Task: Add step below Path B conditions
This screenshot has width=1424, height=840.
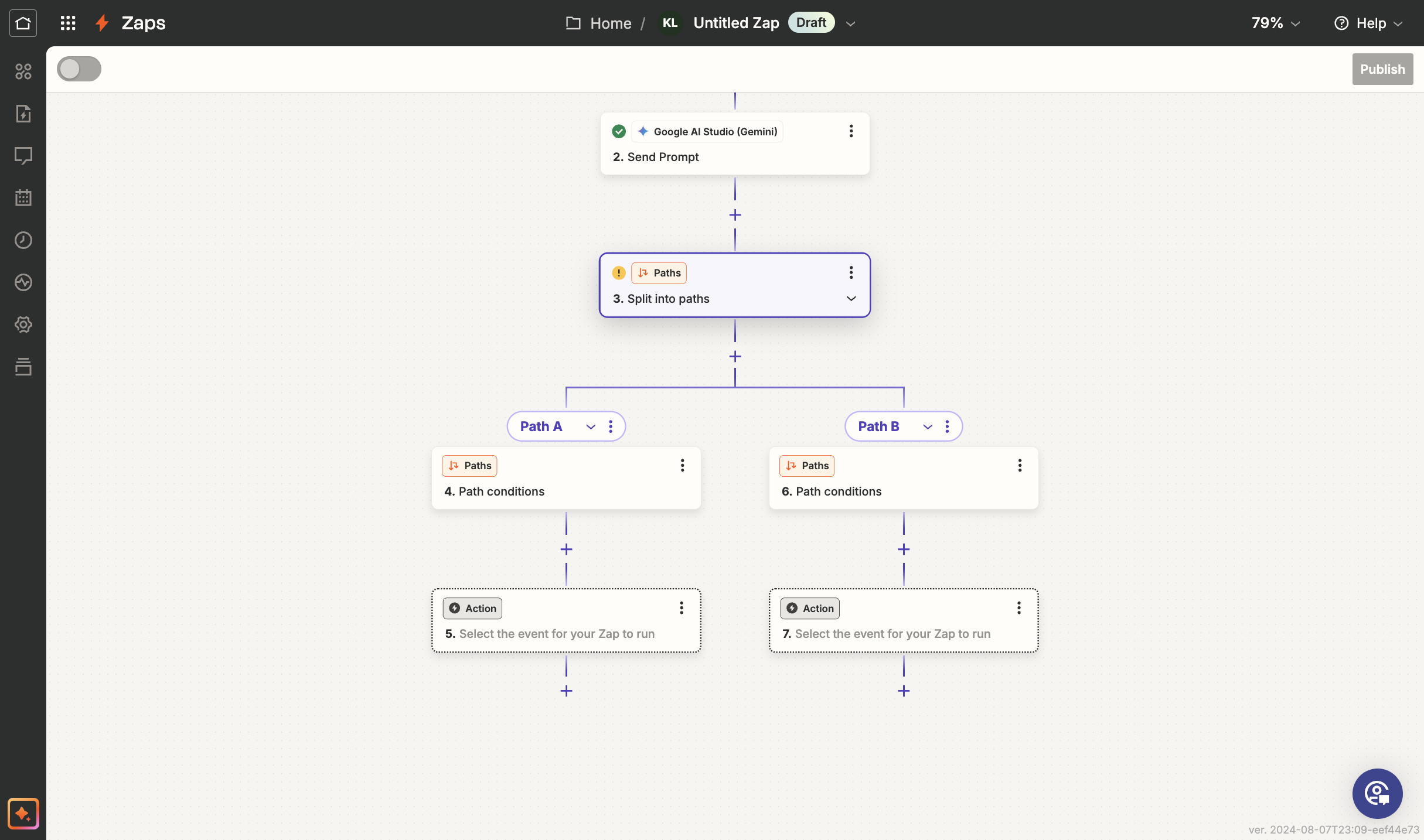Action: pos(904,549)
